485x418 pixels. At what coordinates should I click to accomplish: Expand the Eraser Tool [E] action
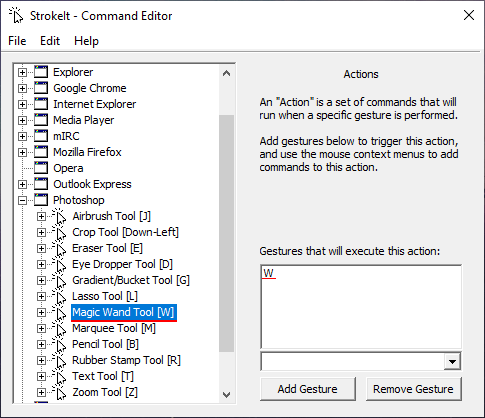pos(41,248)
